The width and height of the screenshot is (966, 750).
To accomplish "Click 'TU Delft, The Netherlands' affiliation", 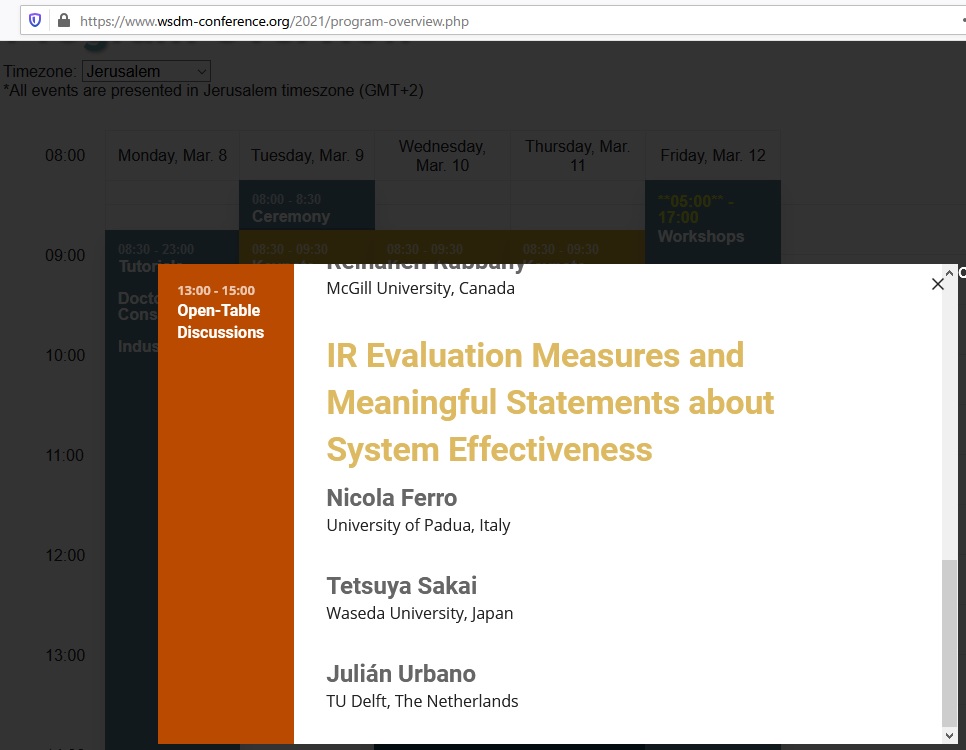I will tap(423, 701).
